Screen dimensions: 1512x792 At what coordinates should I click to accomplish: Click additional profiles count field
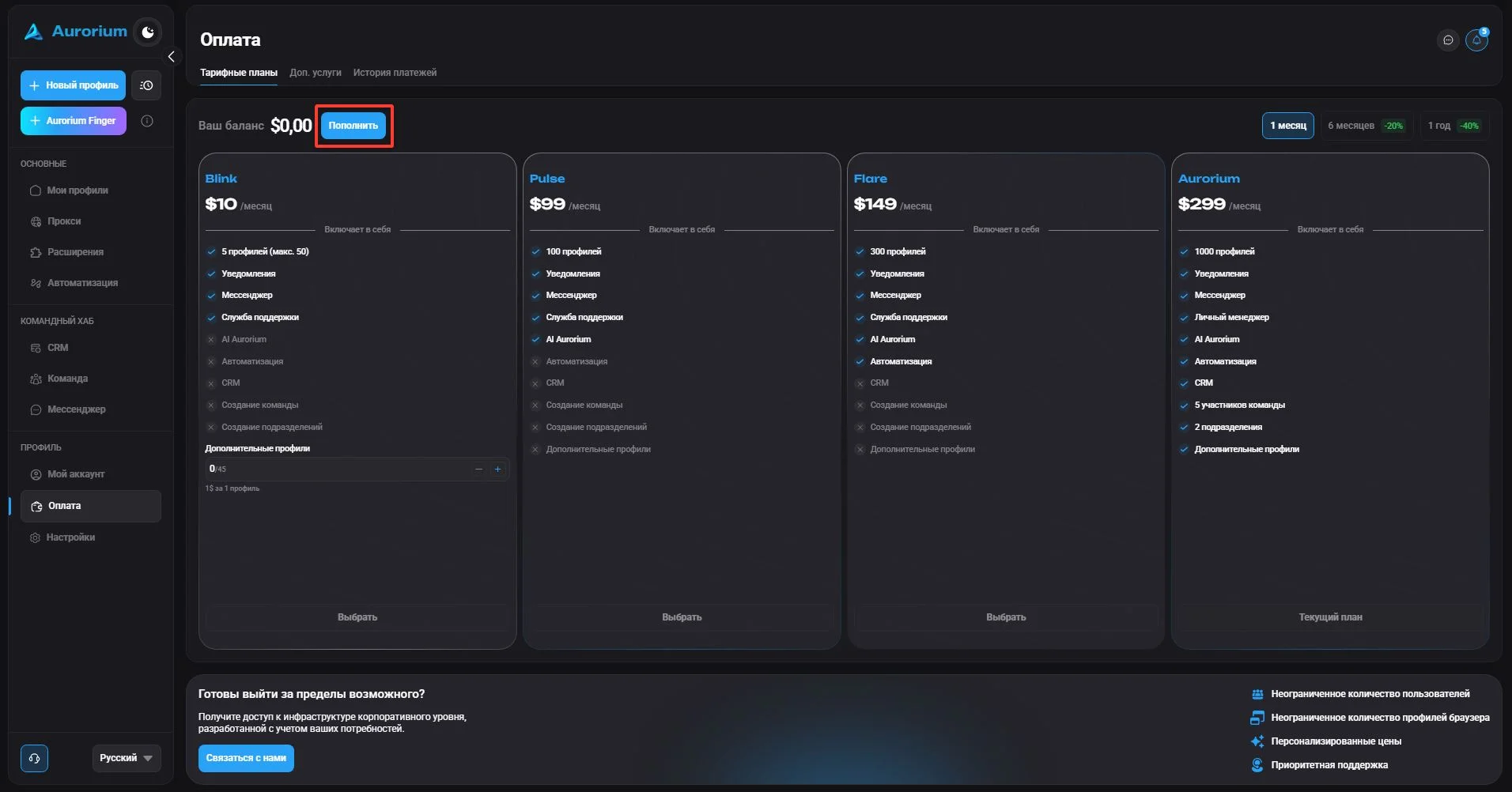pyautogui.click(x=357, y=470)
